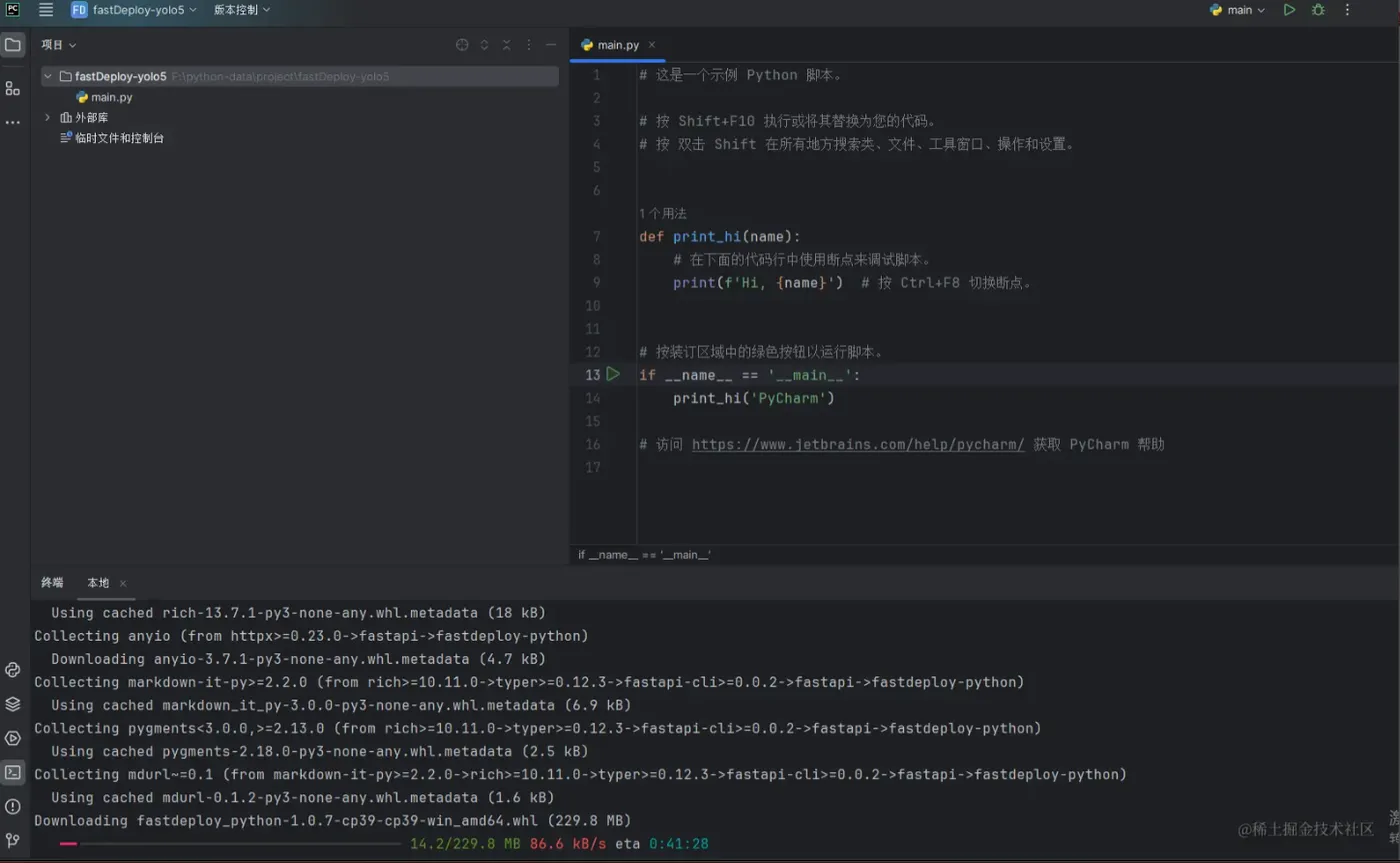Screen dimensions: 1400x863
Task: Click the PyCharm logo icon
Action: point(13,10)
